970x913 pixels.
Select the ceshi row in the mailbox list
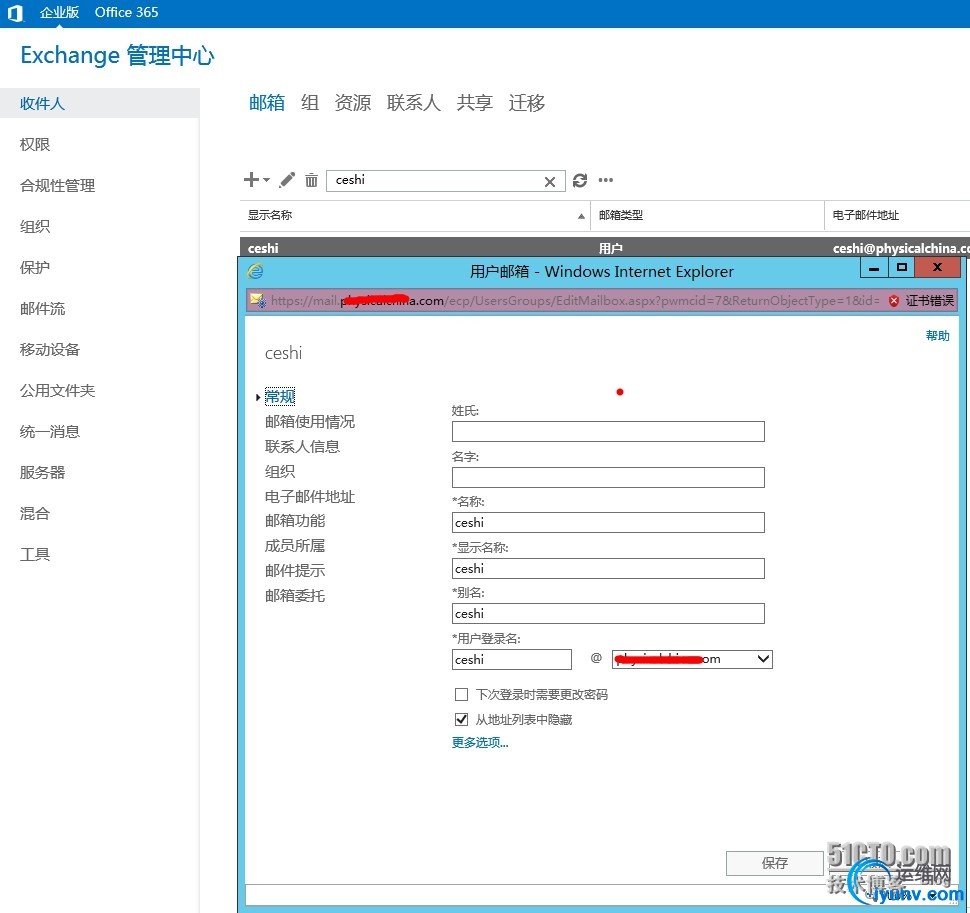[604, 247]
